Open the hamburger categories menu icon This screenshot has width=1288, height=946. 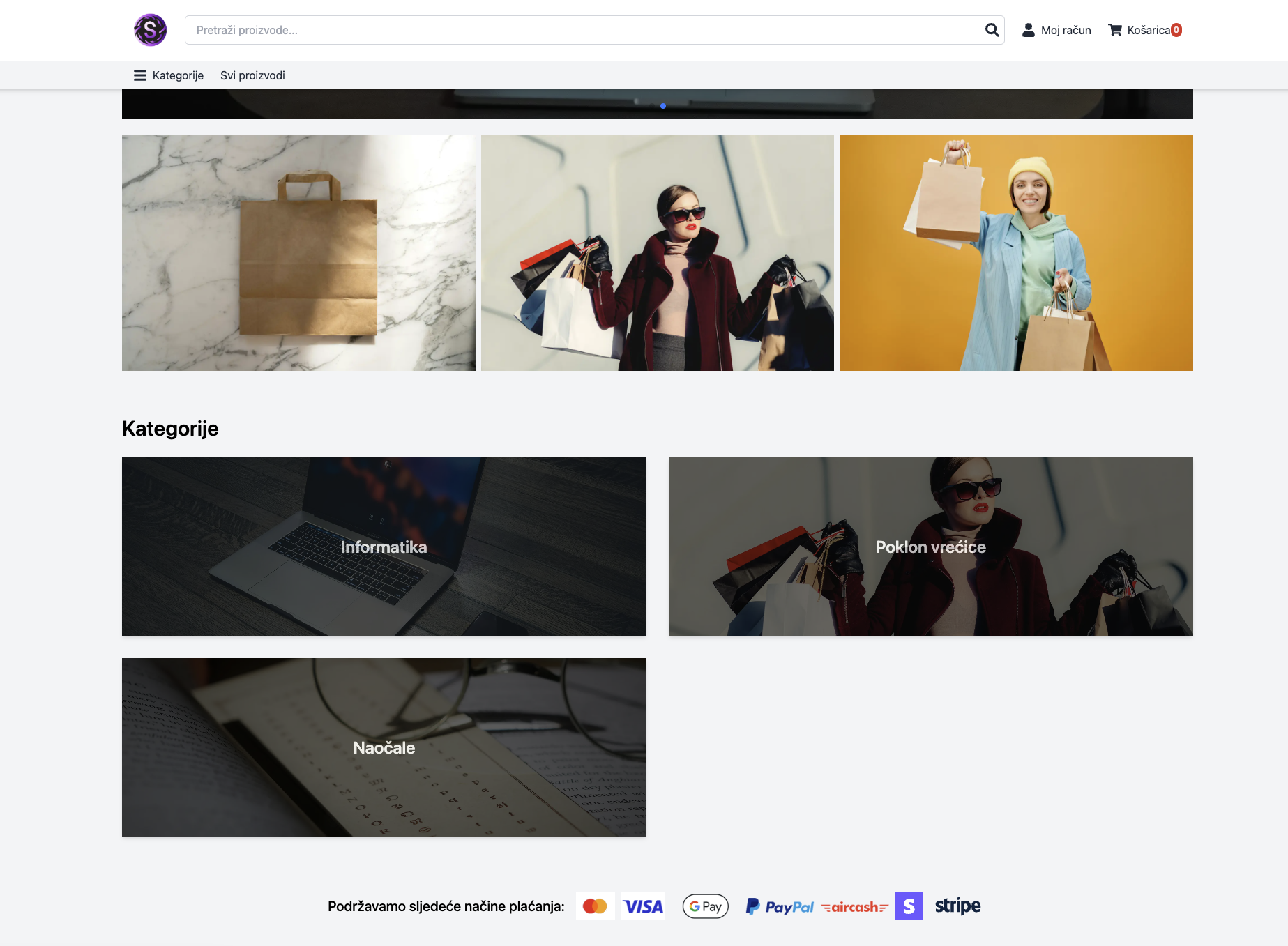[x=140, y=75]
